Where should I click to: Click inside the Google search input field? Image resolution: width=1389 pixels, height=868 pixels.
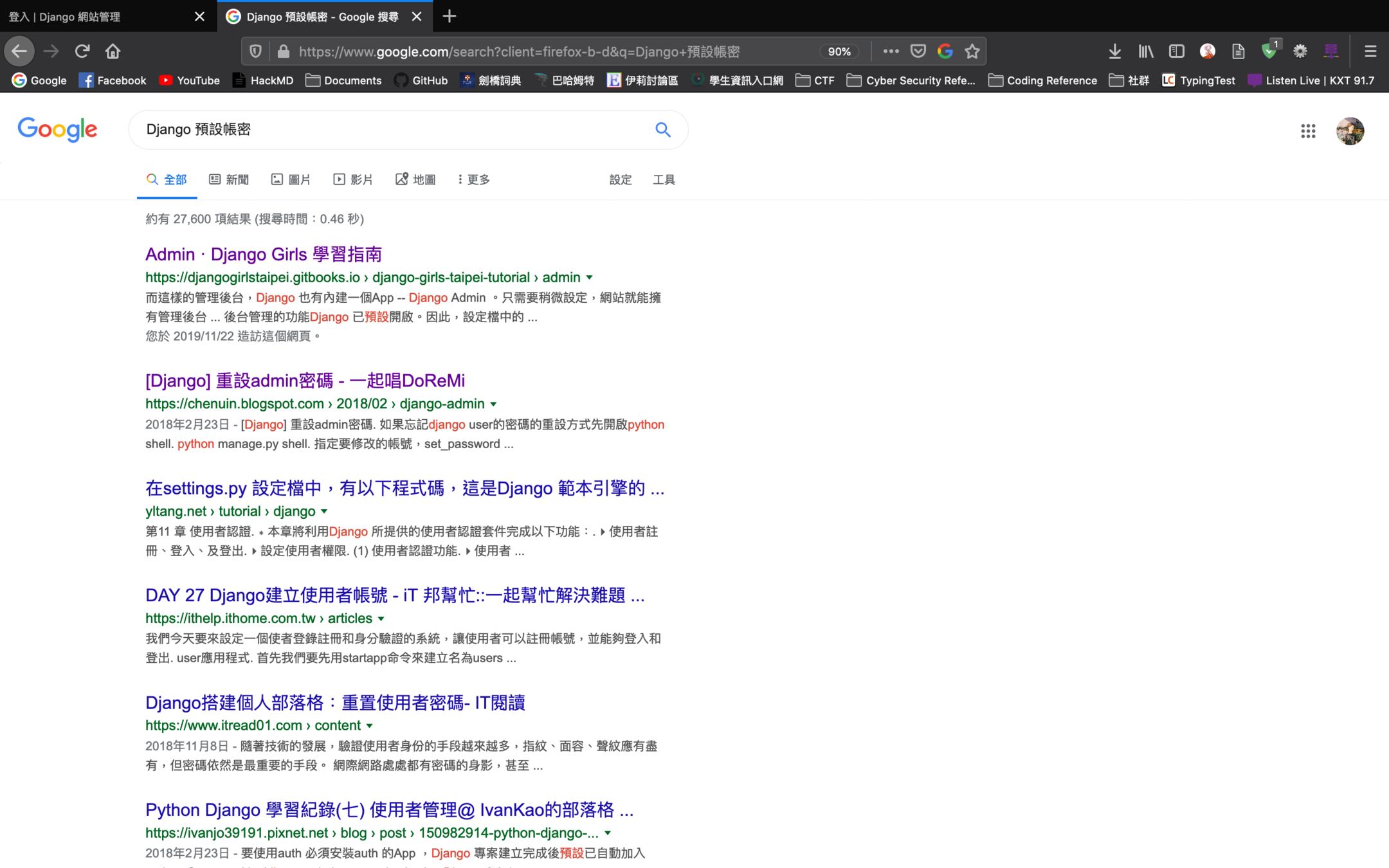(386, 130)
